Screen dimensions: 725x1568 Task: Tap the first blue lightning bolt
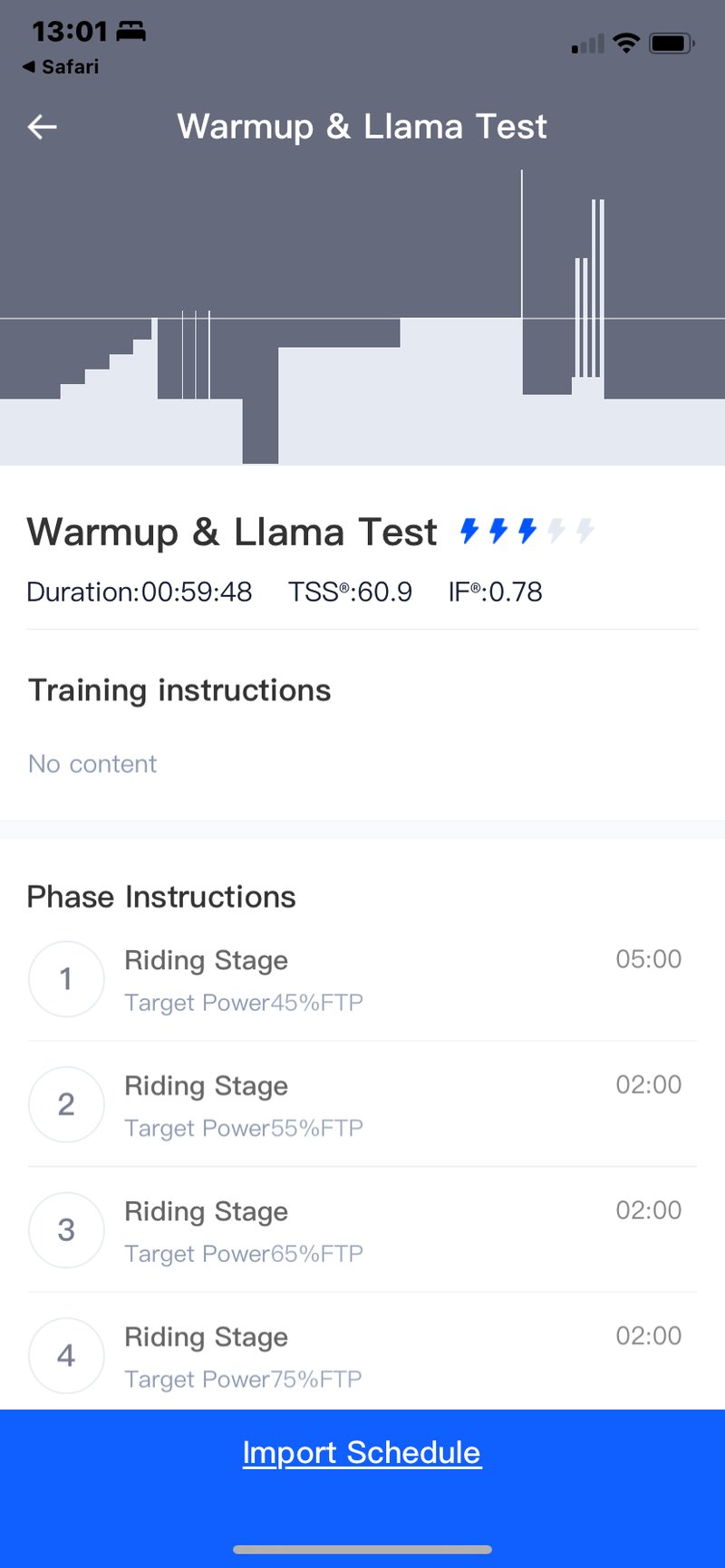coord(469,531)
